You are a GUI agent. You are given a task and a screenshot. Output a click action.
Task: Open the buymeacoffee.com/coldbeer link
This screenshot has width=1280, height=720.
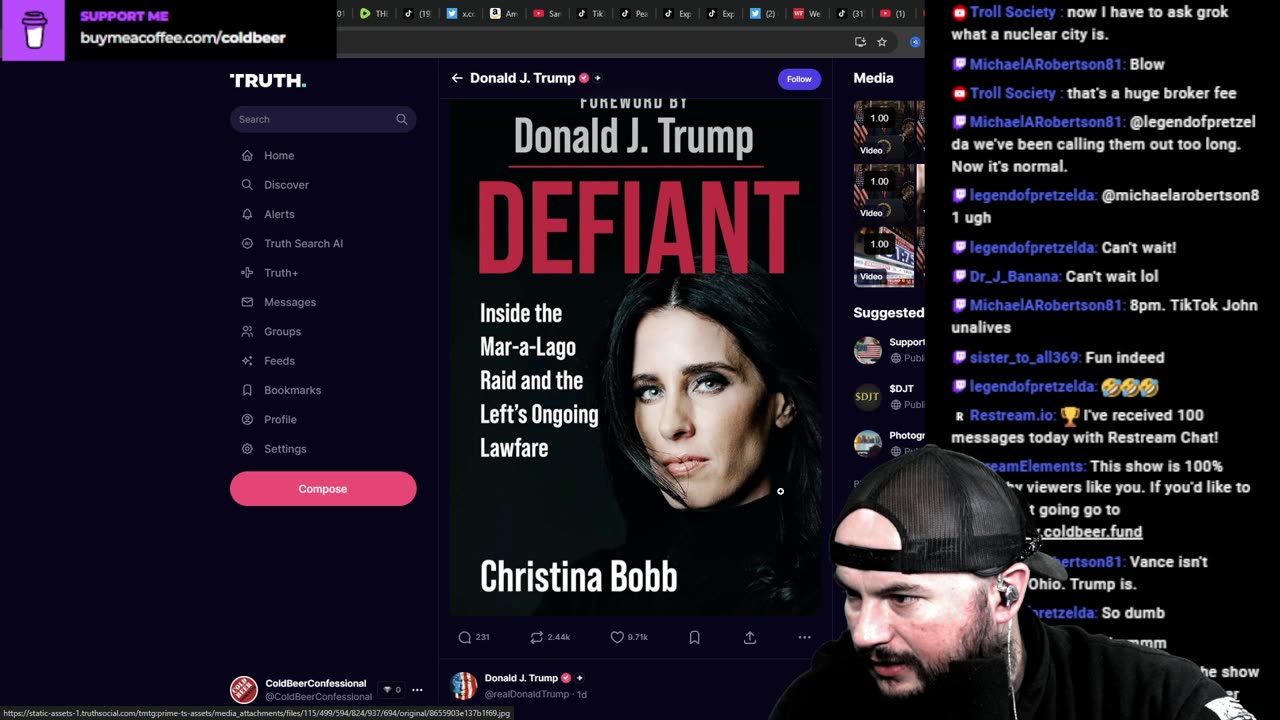coord(183,38)
